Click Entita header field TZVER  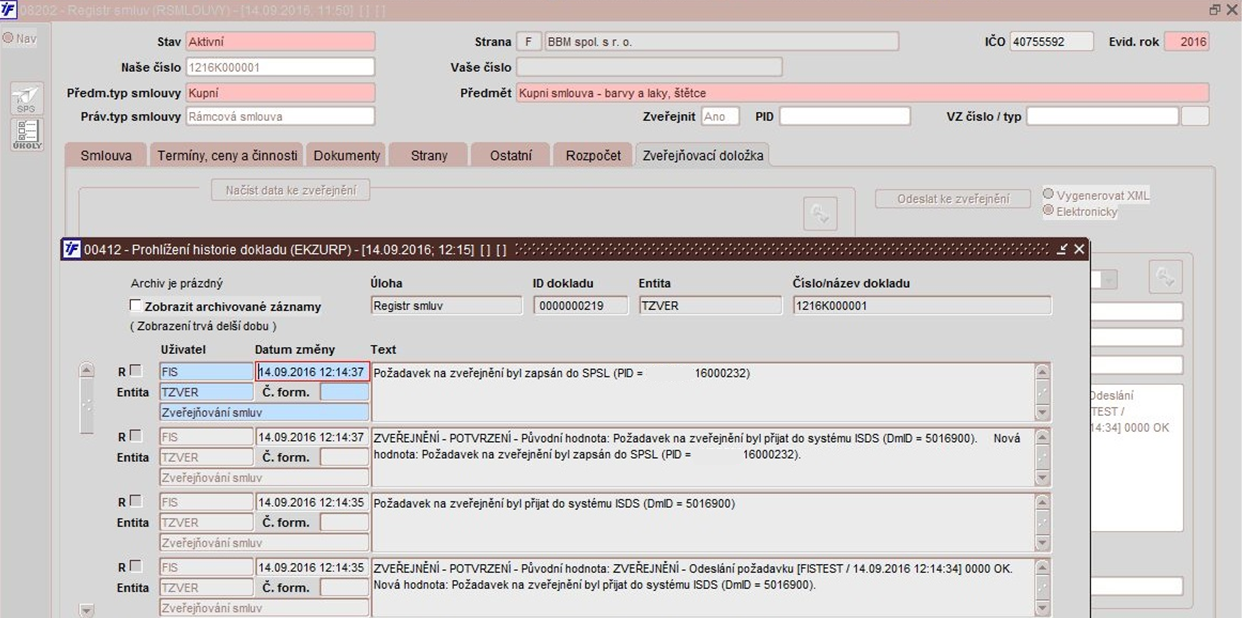point(710,305)
